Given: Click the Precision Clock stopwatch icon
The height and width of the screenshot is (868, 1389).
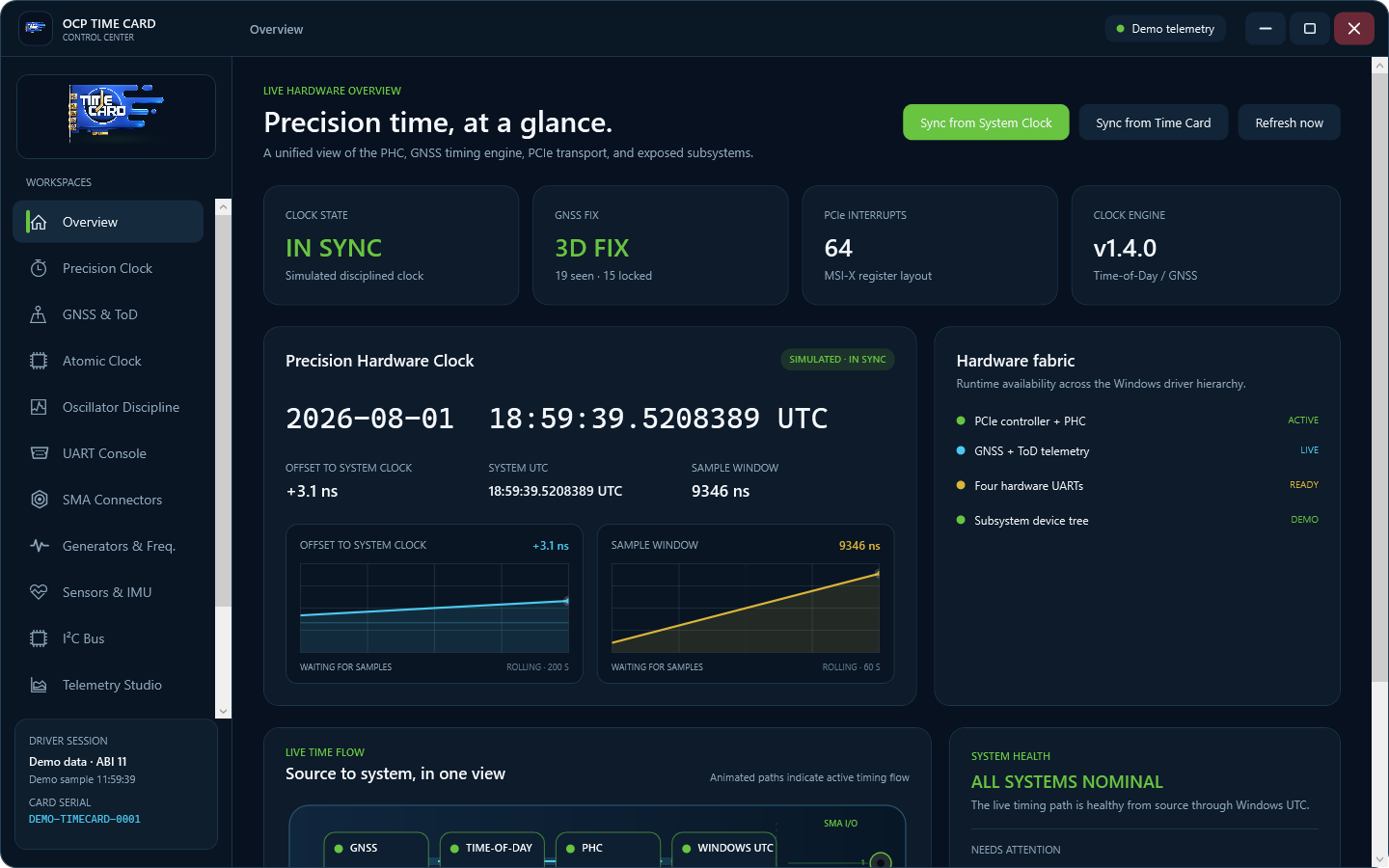Looking at the screenshot, I should [39, 268].
